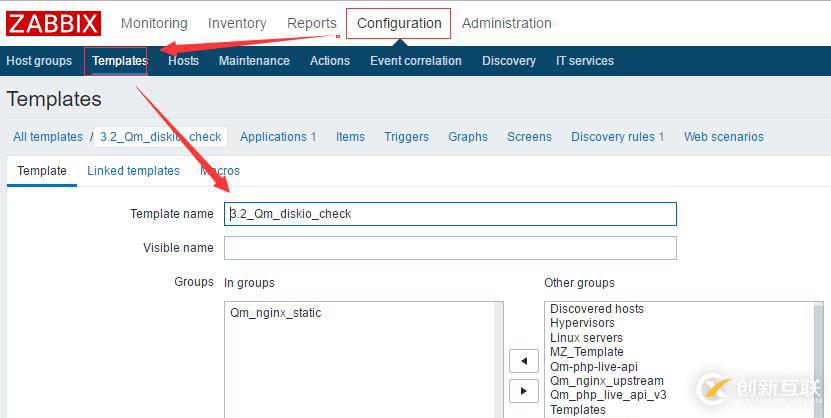Open the Configuration menu
Viewport: 831px width, 418px height.
coord(399,23)
